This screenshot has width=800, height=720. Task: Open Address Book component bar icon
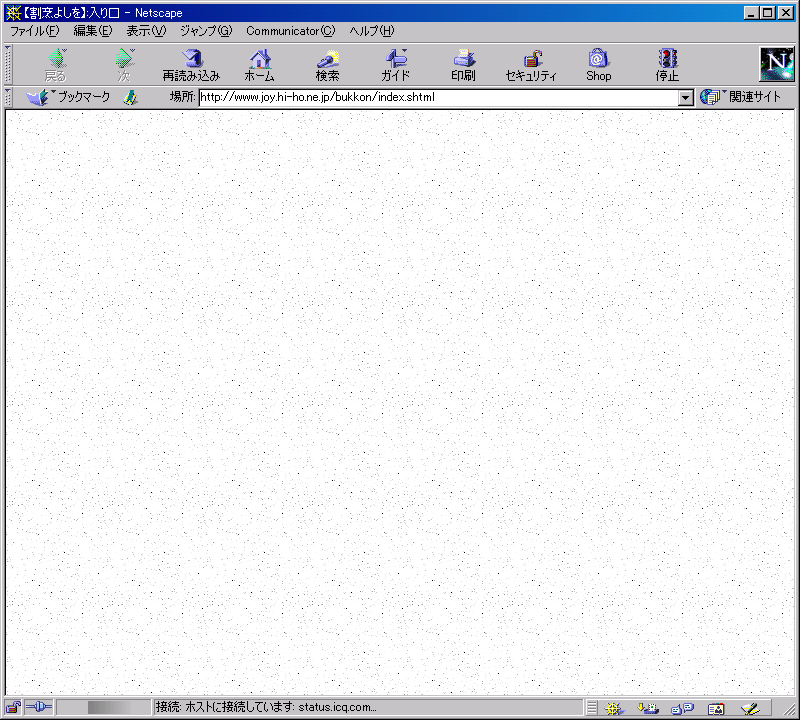tap(716, 708)
